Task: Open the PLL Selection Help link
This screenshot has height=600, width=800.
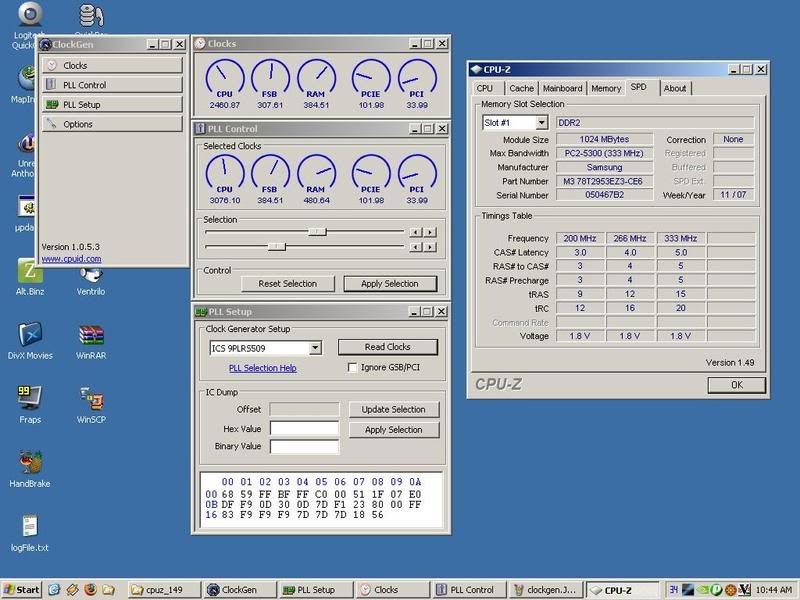Action: [x=263, y=368]
